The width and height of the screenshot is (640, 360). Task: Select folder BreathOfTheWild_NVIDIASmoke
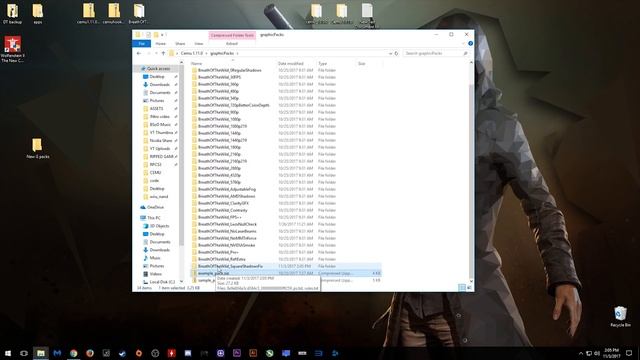tap(227, 245)
